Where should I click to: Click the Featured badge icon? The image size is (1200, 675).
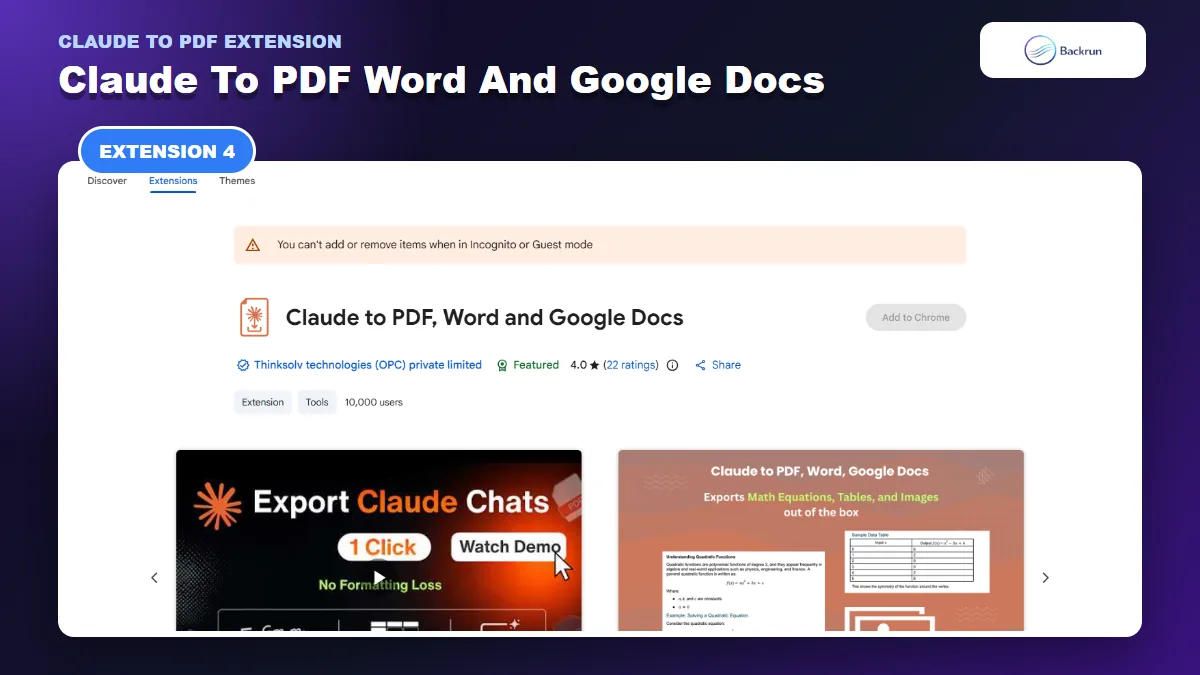point(503,365)
